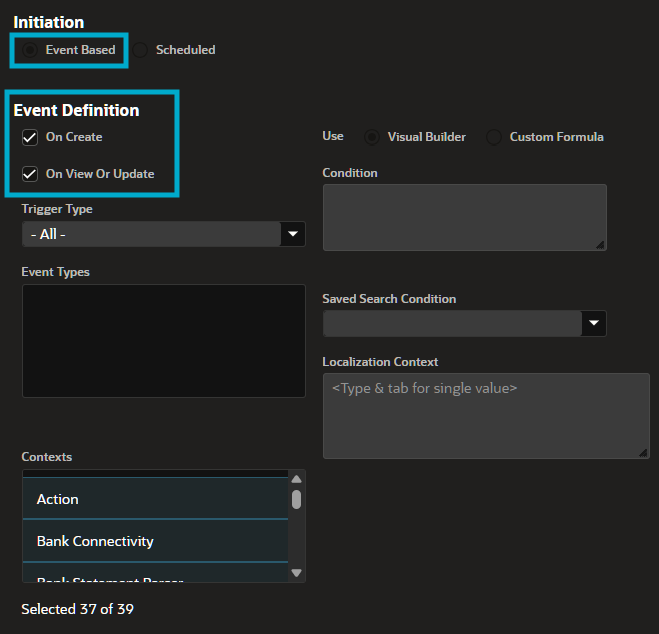Click the Trigger Type '- All -' field

pyautogui.click(x=152, y=234)
